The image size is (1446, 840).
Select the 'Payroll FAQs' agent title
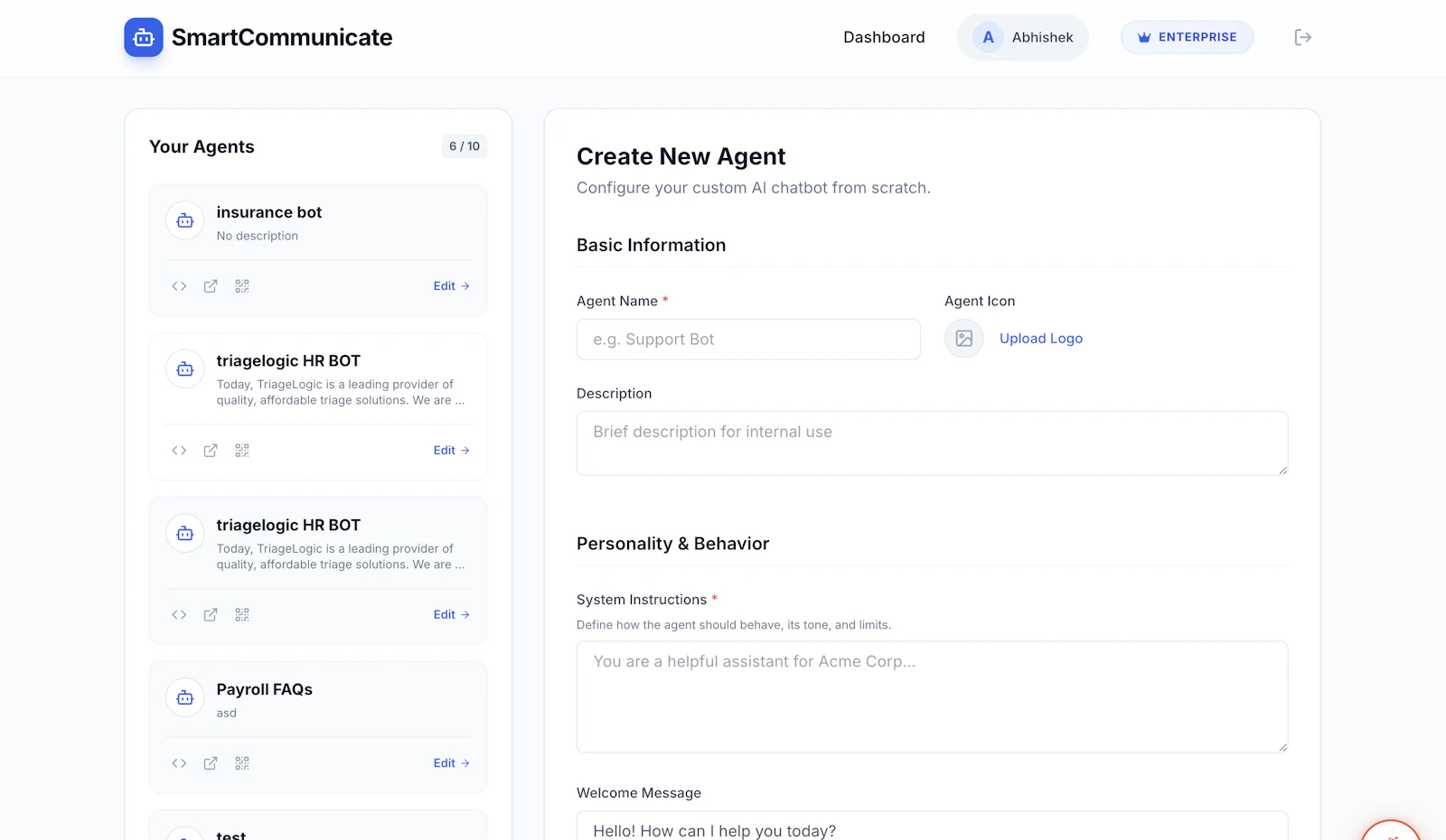point(265,689)
